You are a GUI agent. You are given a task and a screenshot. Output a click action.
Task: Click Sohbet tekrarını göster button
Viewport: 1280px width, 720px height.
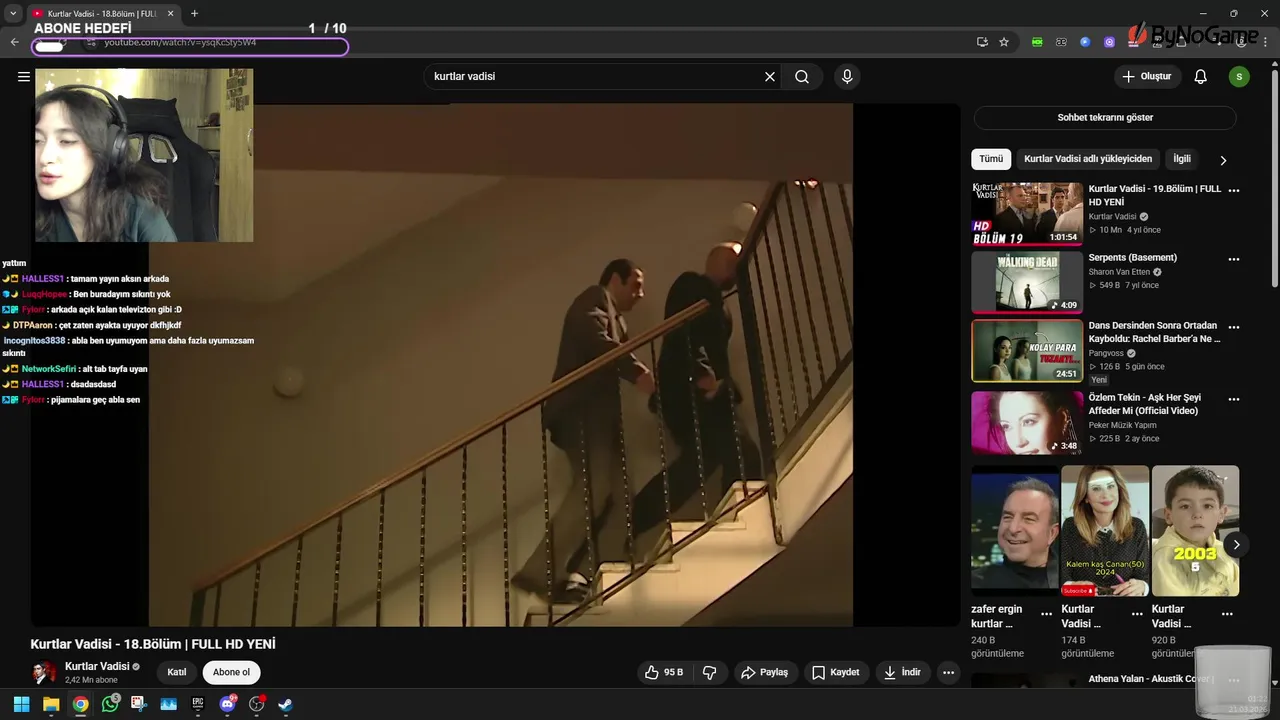point(1105,118)
